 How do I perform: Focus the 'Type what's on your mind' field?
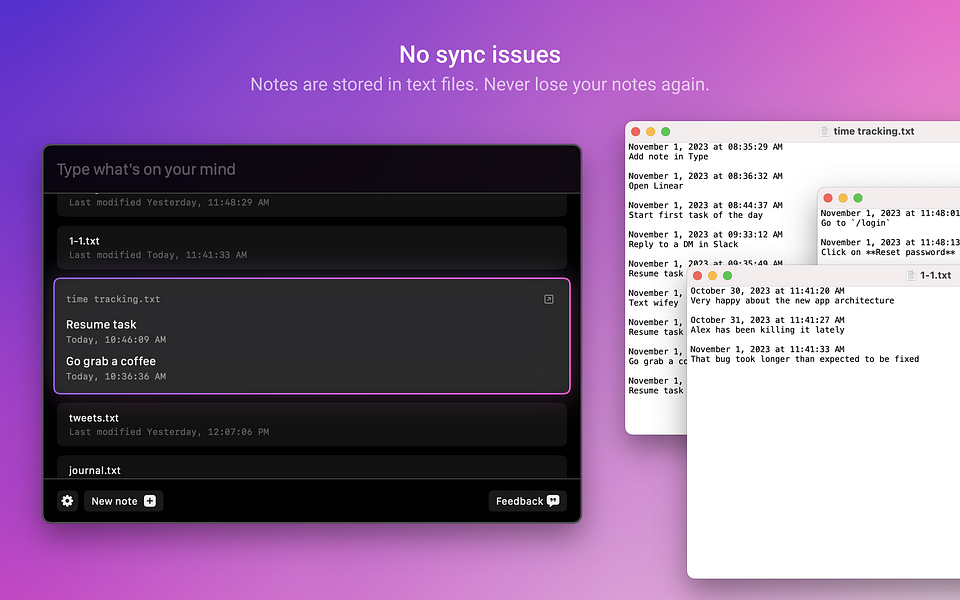(312, 170)
